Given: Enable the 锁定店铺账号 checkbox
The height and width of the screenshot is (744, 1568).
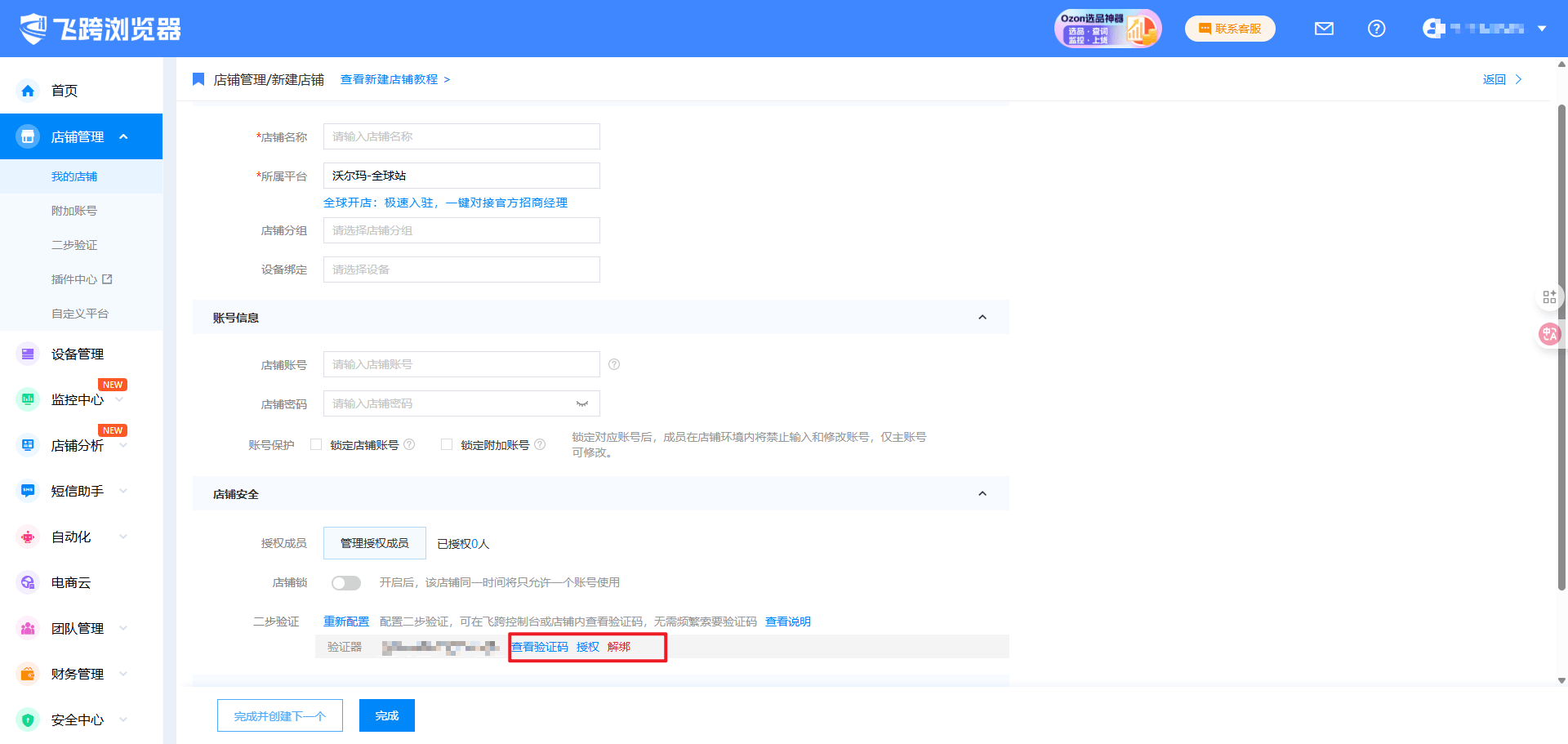Looking at the screenshot, I should pyautogui.click(x=316, y=444).
